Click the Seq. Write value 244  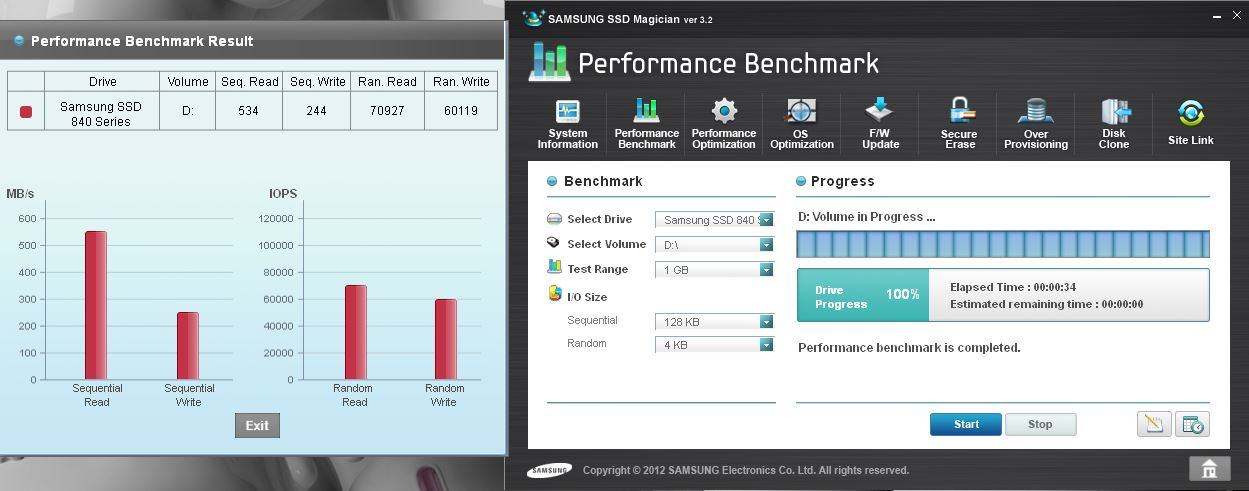coord(317,111)
